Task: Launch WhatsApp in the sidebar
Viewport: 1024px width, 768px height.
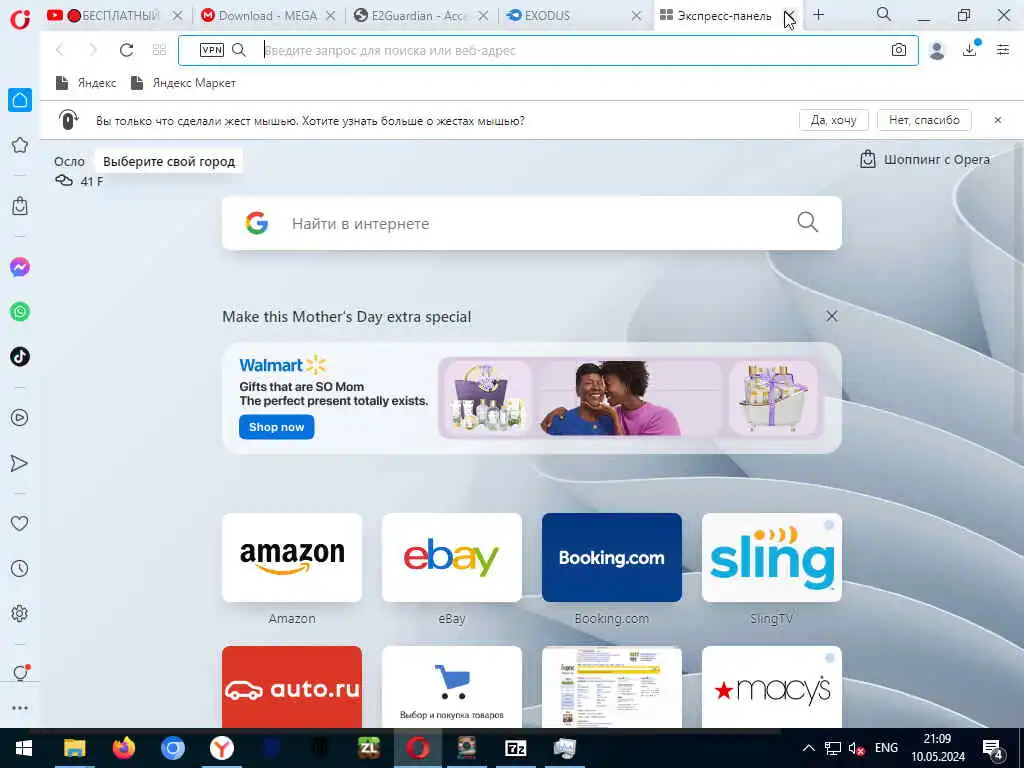Action: (x=20, y=312)
